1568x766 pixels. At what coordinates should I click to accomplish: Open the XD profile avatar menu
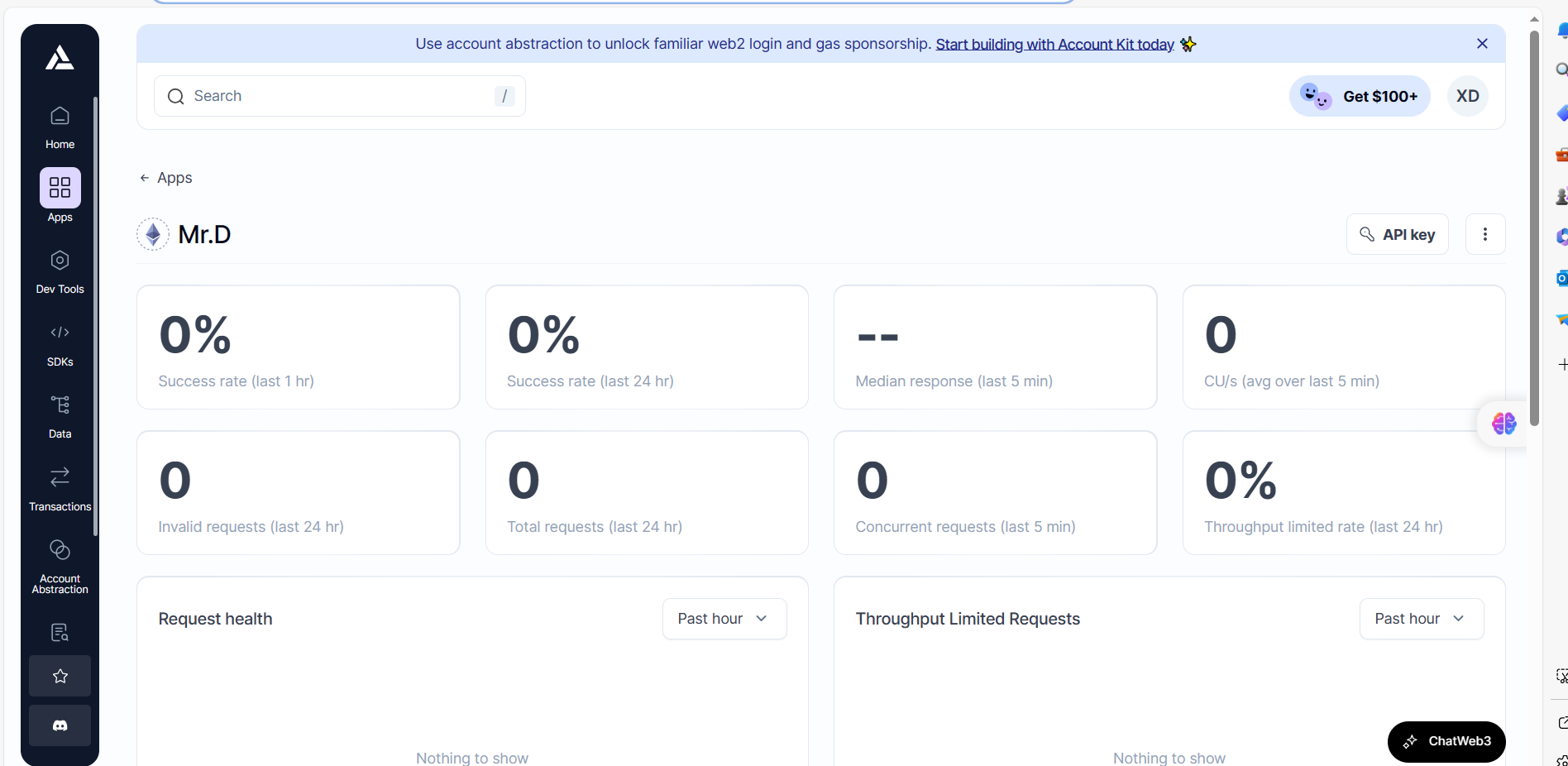(1468, 96)
